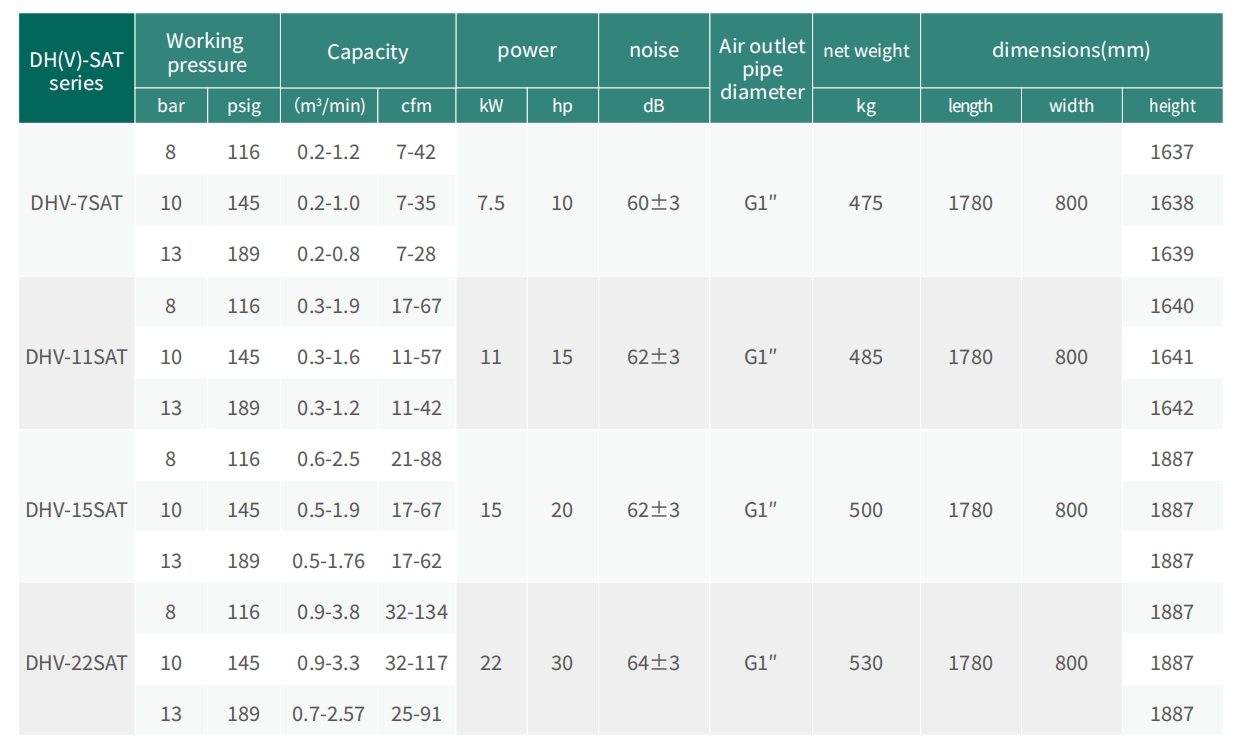Click the 0.5-1.76 capacity value
Image resolution: width=1236 pixels, height=756 pixels.
coord(328,561)
